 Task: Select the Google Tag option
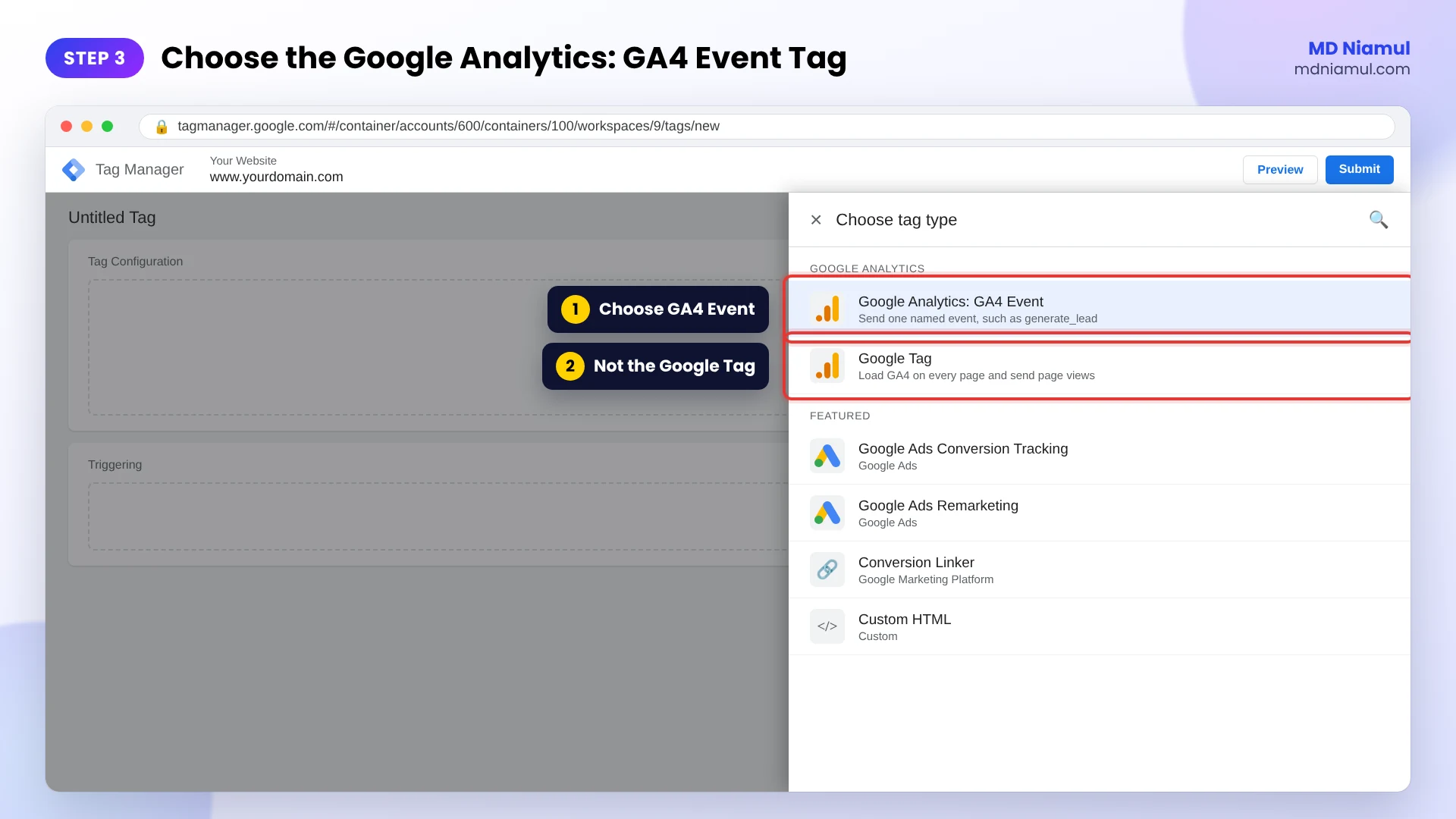(1100, 366)
